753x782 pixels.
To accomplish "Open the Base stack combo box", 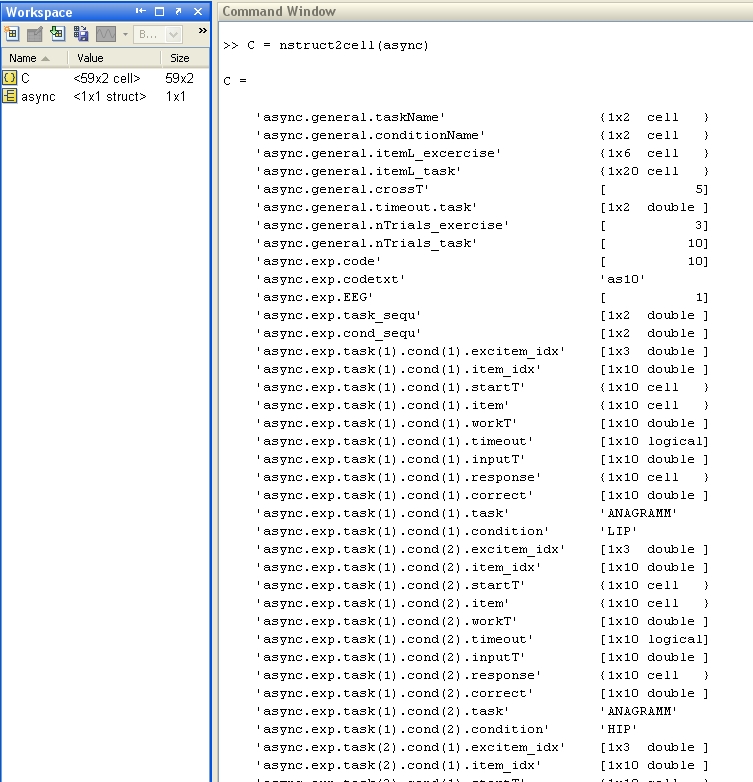I will [158, 34].
